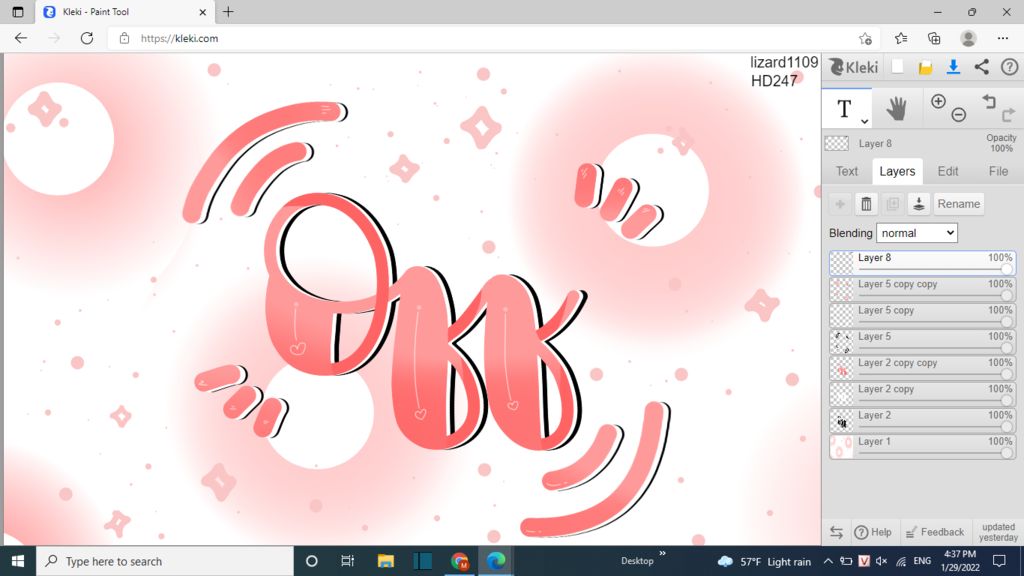Image resolution: width=1024 pixels, height=576 pixels.
Task: Duplicate the selected layer
Action: (892, 204)
